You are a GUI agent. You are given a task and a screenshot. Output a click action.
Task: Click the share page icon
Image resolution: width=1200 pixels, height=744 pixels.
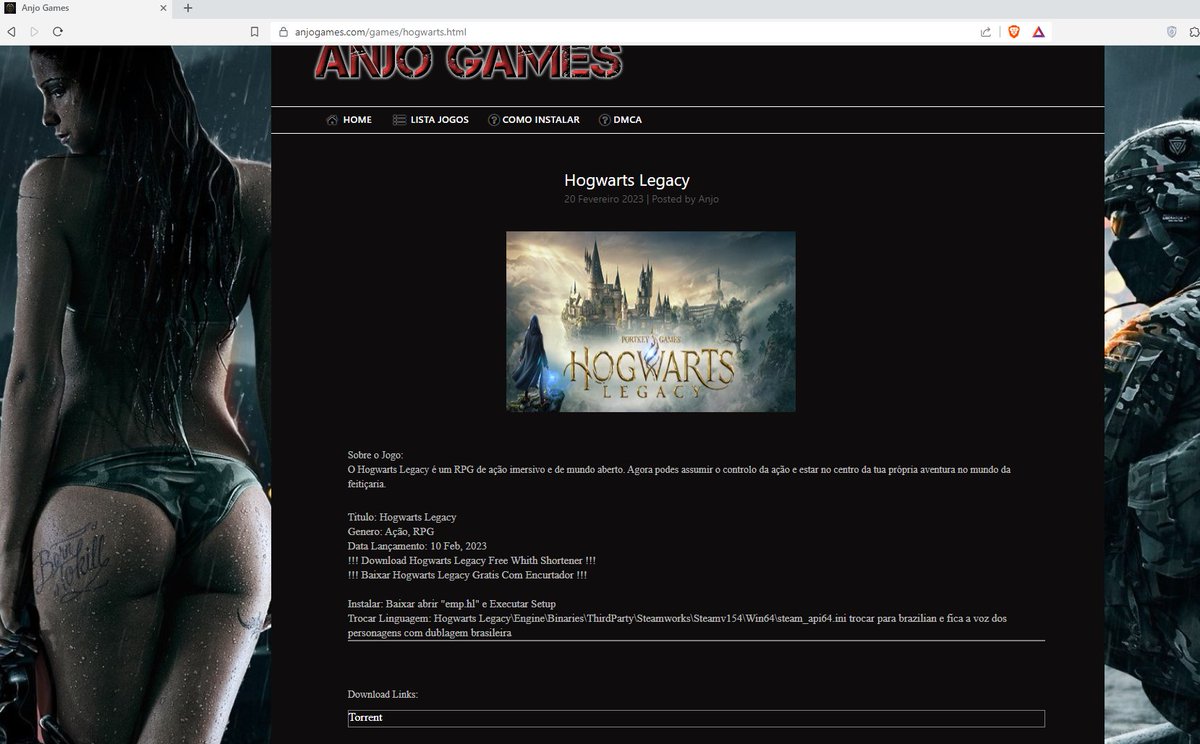pyautogui.click(x=986, y=32)
